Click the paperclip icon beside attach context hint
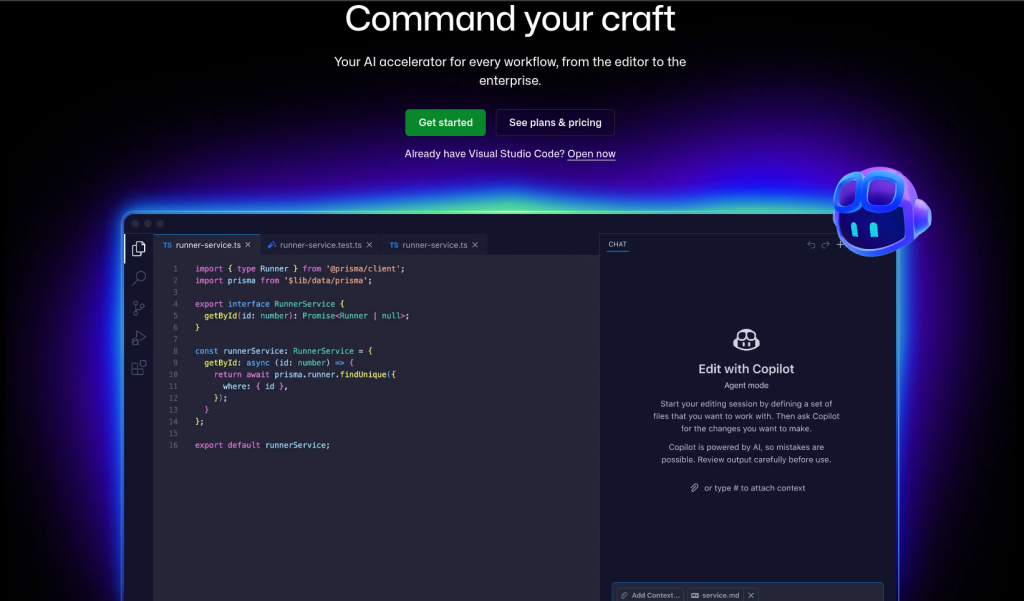This screenshot has height=601, width=1024. 695,488
